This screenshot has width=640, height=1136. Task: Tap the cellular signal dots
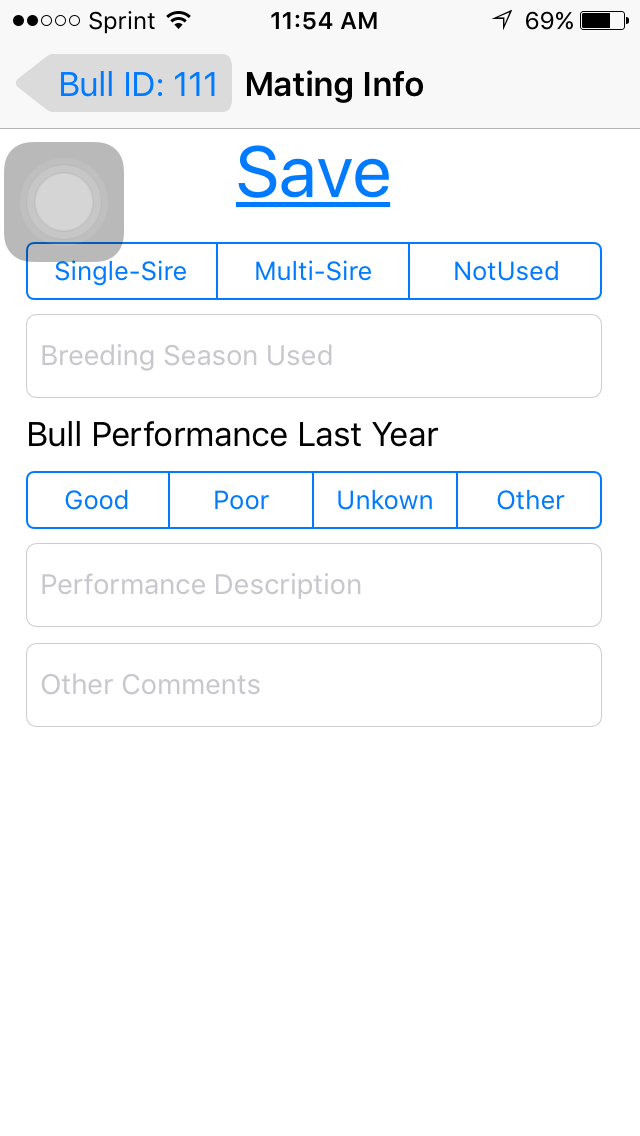click(45, 21)
